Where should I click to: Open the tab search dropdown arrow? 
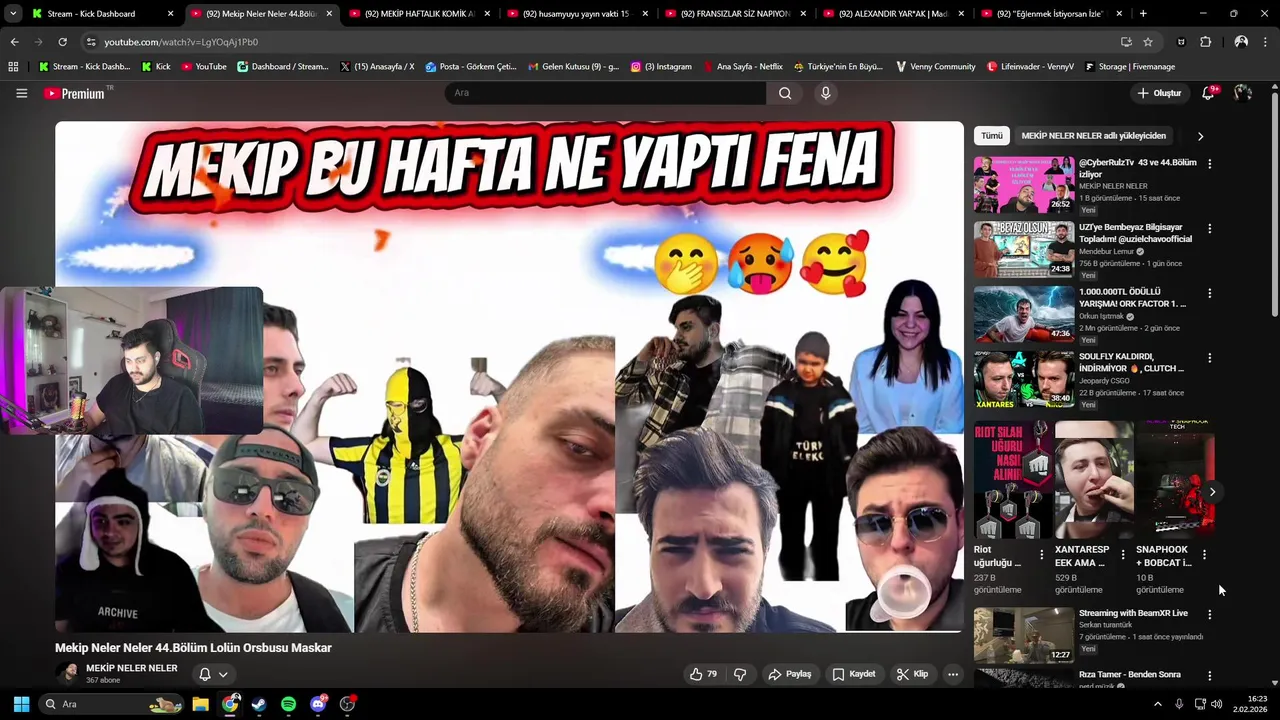pos(13,14)
